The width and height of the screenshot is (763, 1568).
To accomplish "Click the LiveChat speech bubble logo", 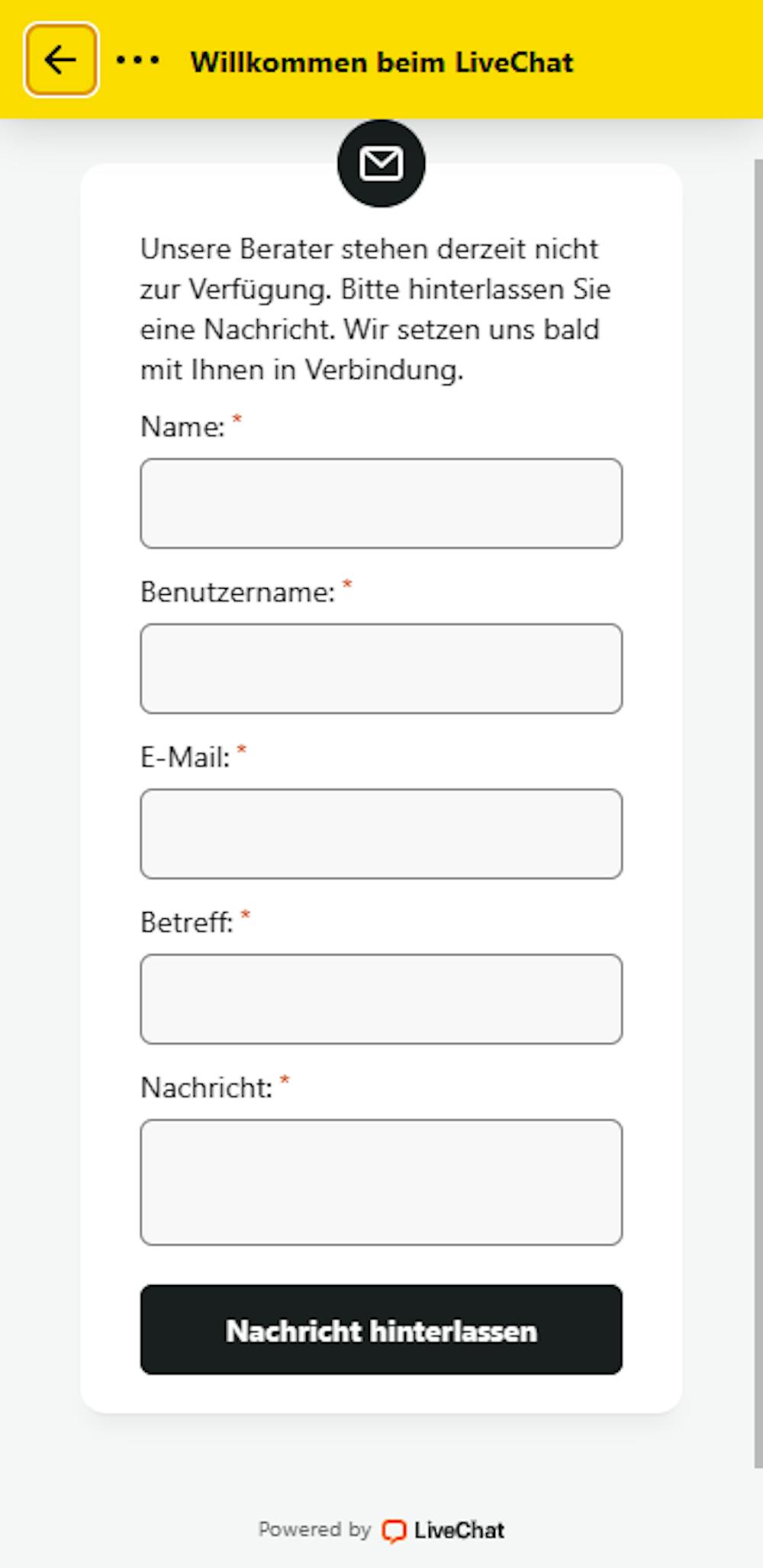I will [x=394, y=1531].
